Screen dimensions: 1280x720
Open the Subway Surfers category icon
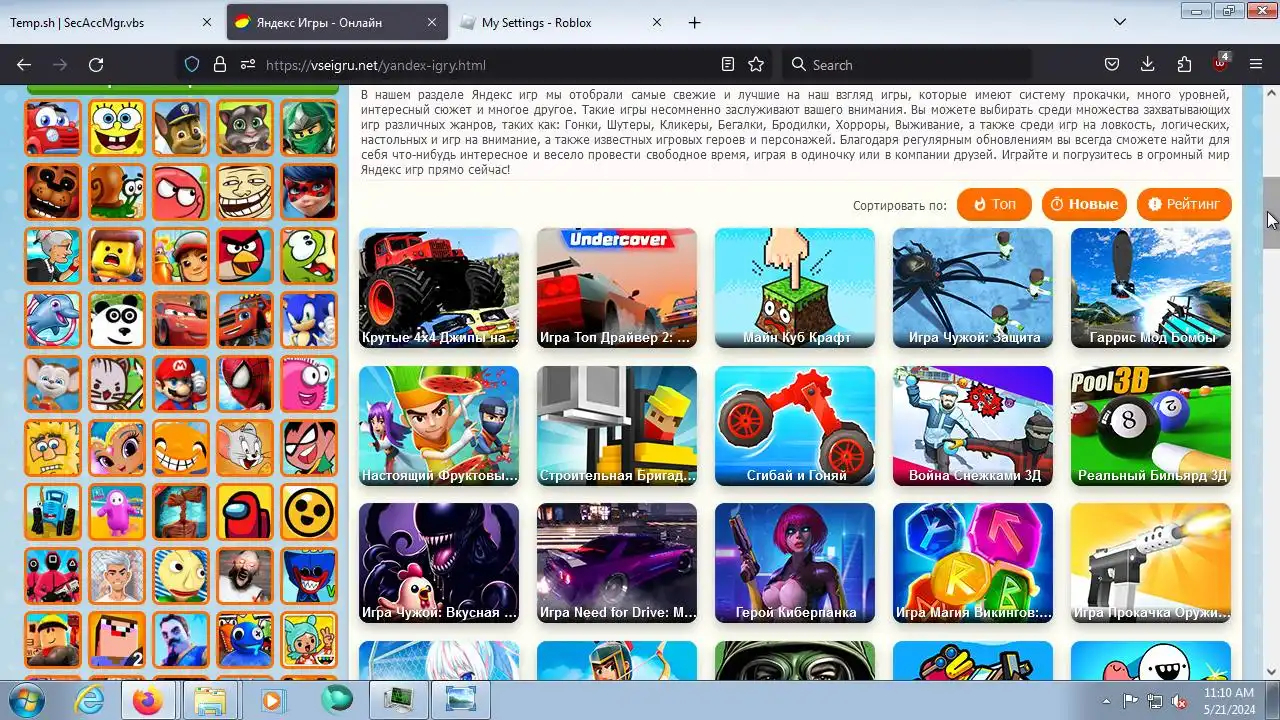[181, 255]
